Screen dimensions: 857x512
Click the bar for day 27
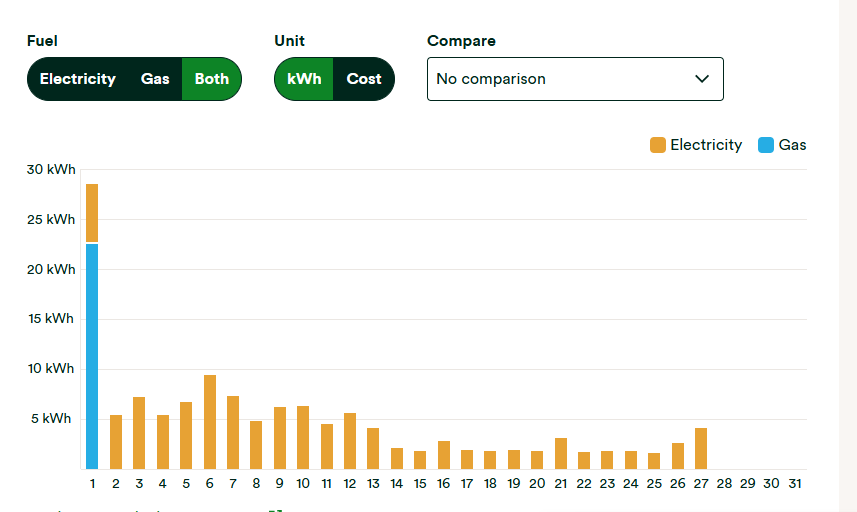[x=701, y=449]
